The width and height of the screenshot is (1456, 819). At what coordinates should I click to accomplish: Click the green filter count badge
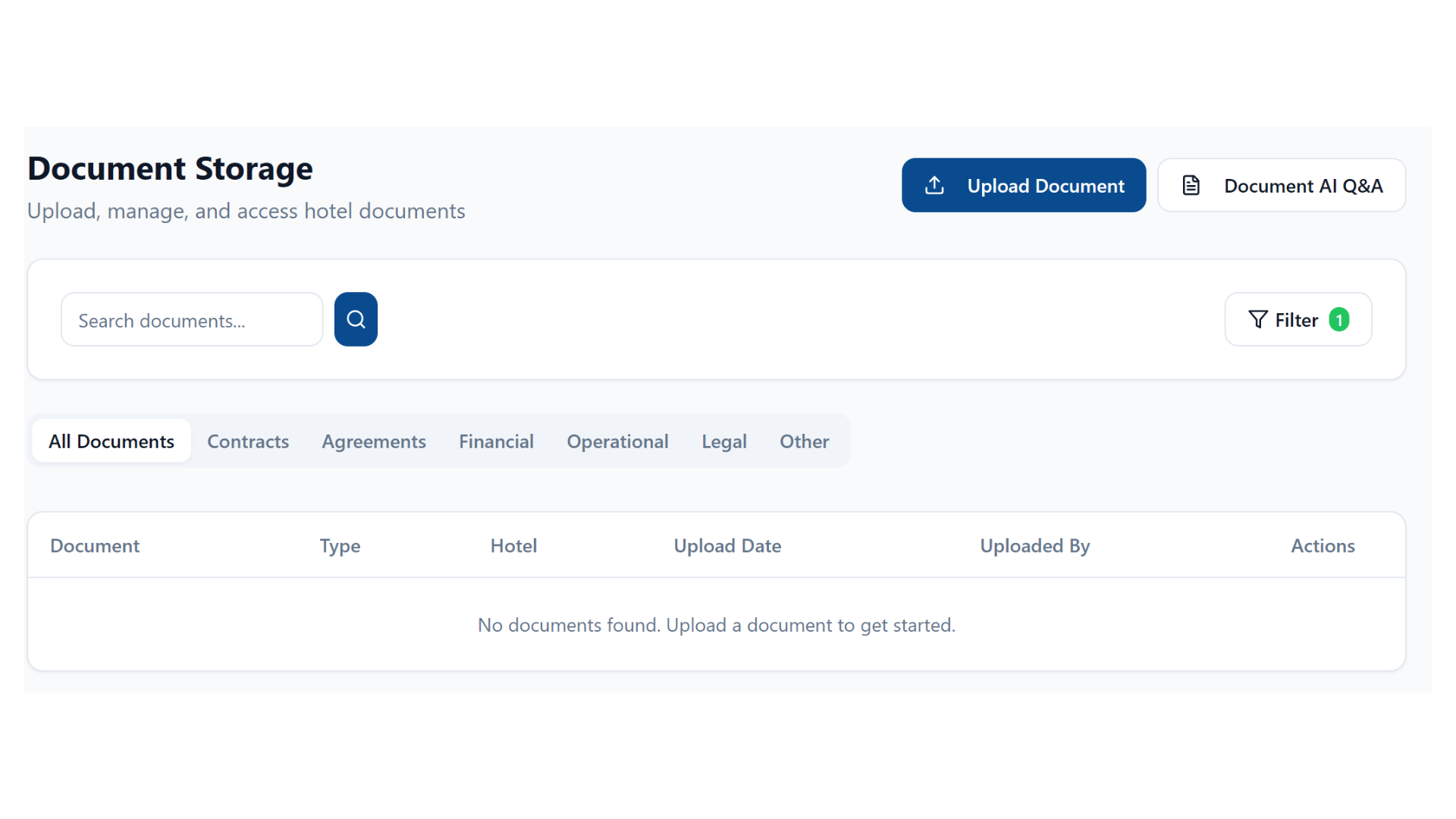coord(1338,319)
